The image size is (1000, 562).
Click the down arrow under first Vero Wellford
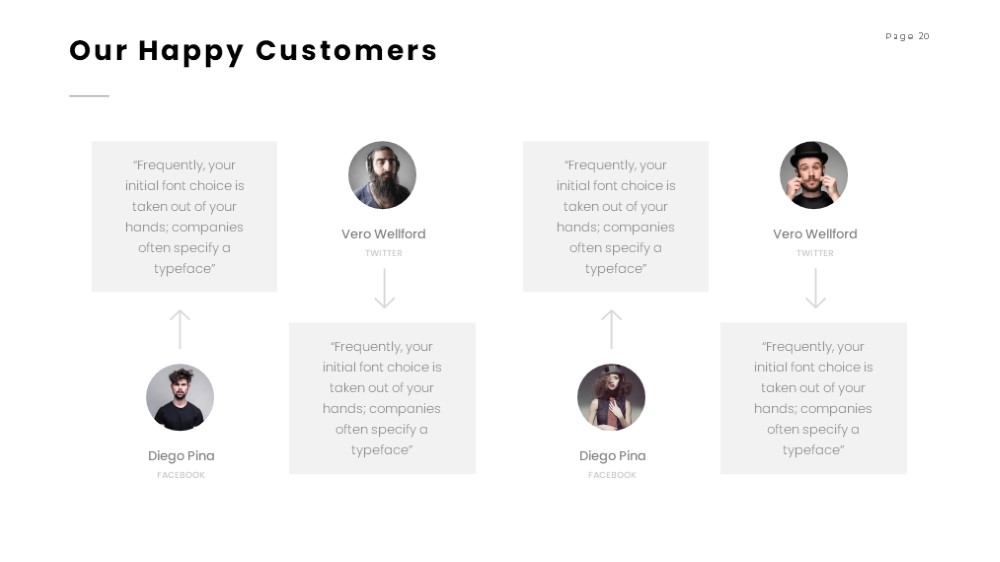pos(384,288)
